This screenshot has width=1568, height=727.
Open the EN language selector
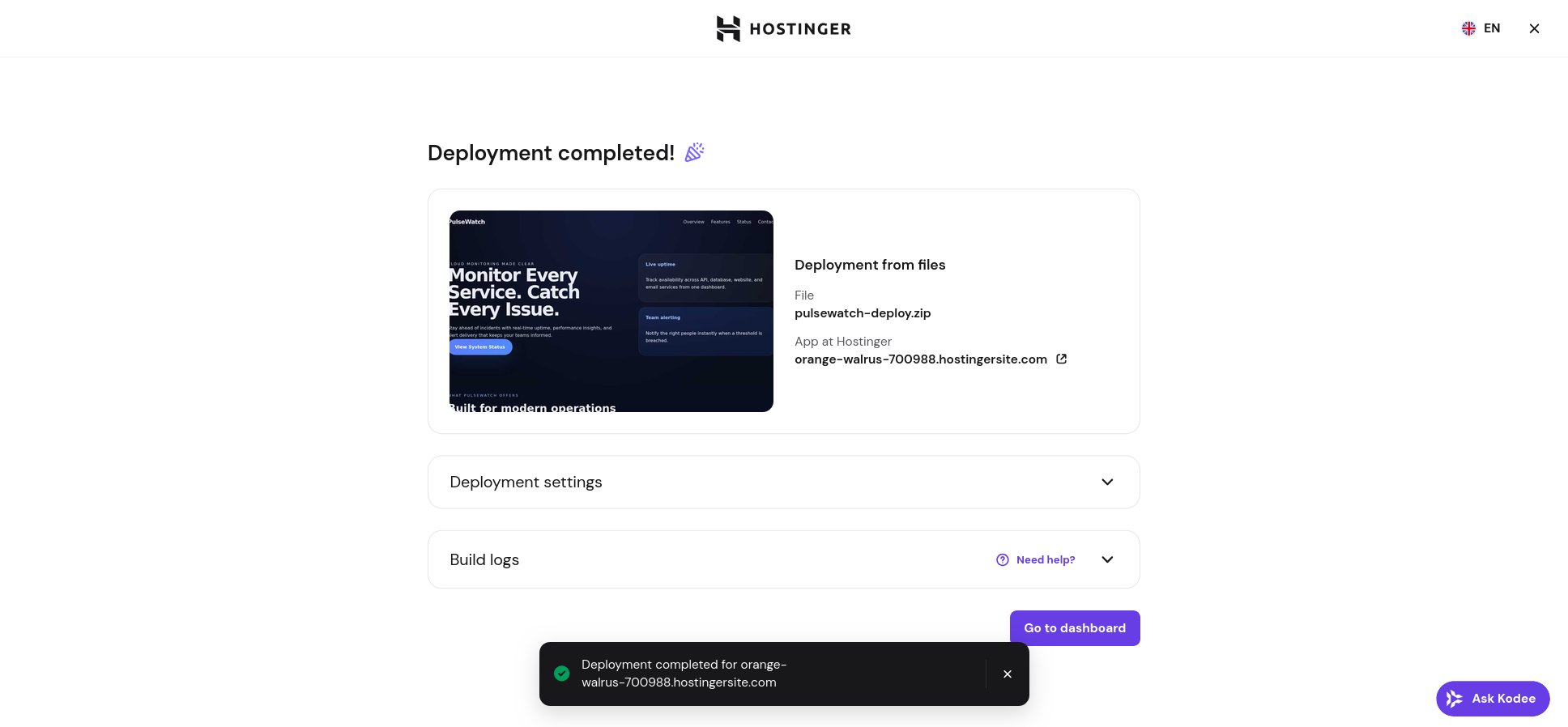point(1481,28)
